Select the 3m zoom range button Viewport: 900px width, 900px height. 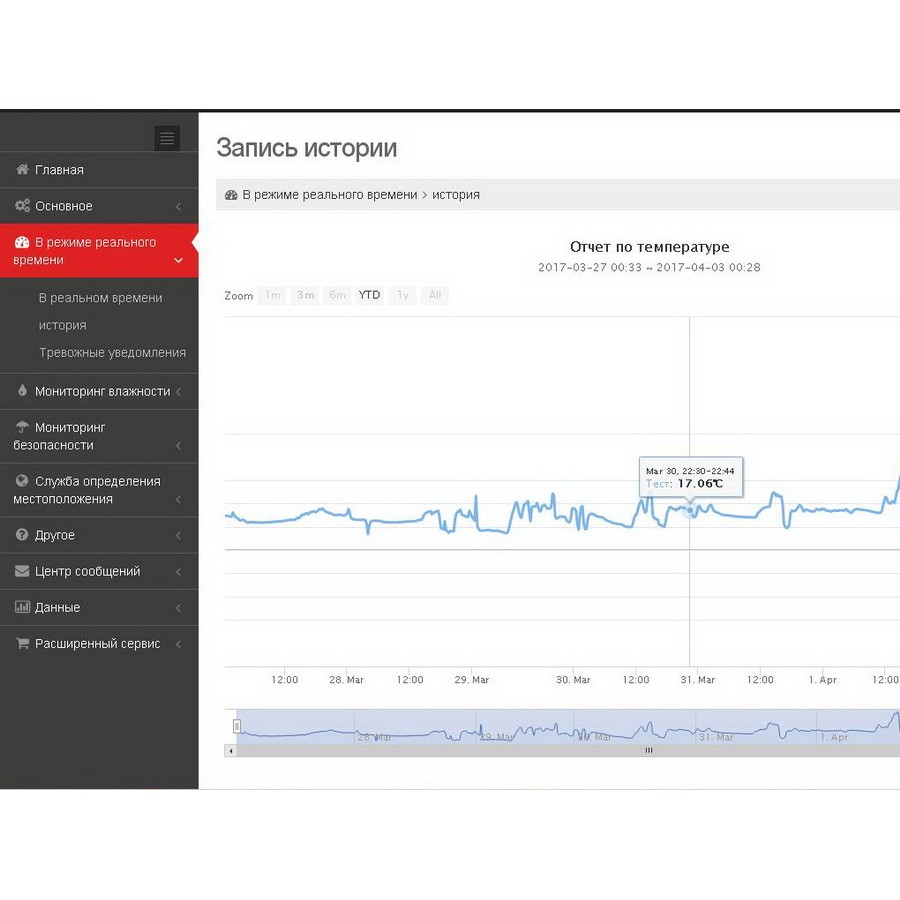click(305, 295)
